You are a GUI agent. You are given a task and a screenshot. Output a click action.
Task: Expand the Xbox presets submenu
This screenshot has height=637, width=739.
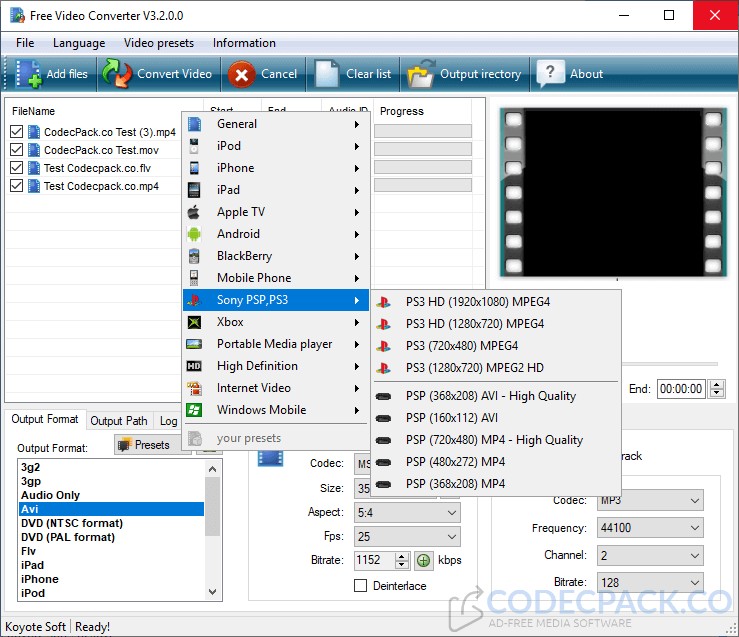pos(275,322)
